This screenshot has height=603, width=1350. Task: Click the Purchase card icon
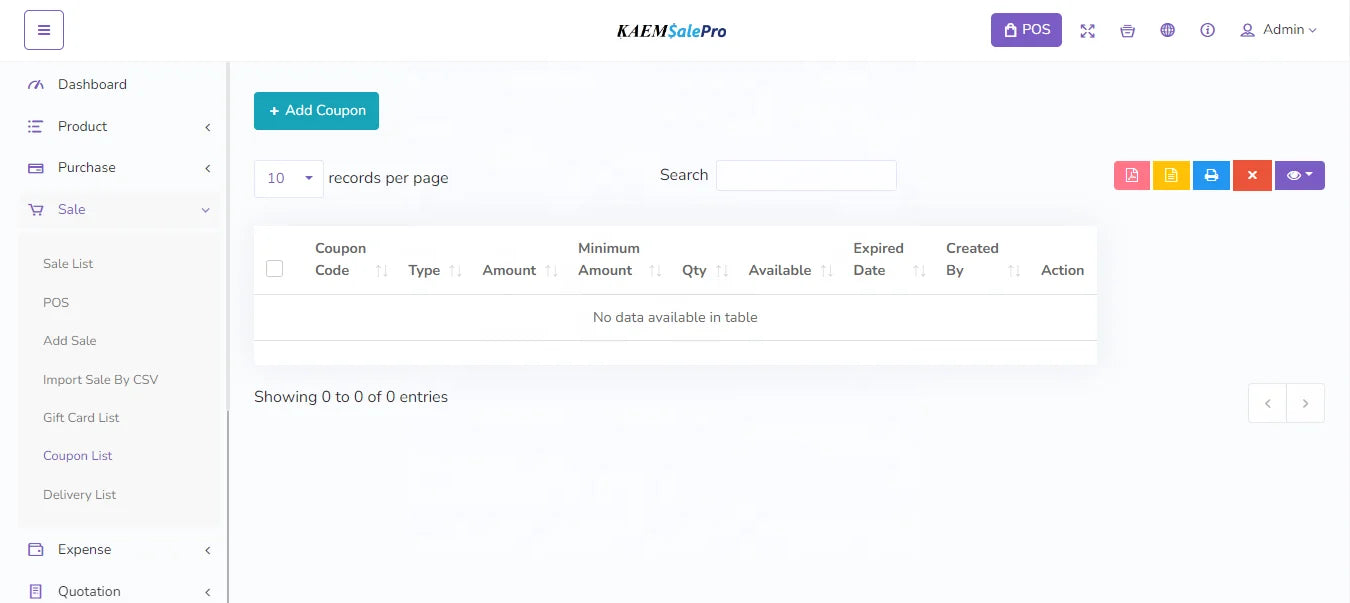click(36, 168)
